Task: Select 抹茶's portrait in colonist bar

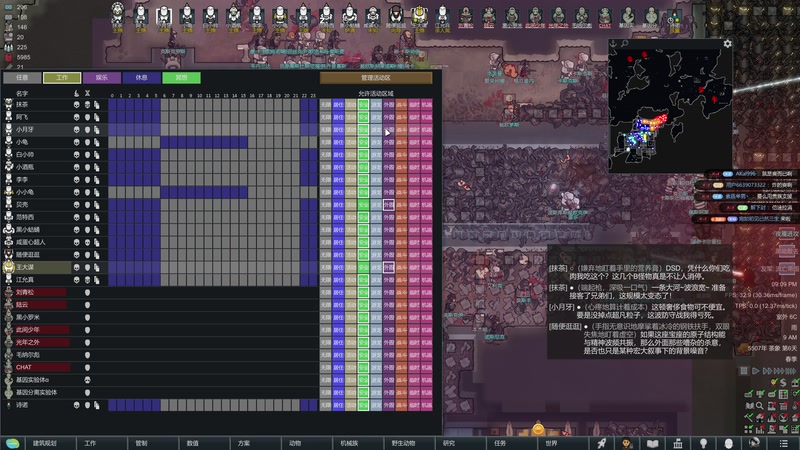Action: 118,16
